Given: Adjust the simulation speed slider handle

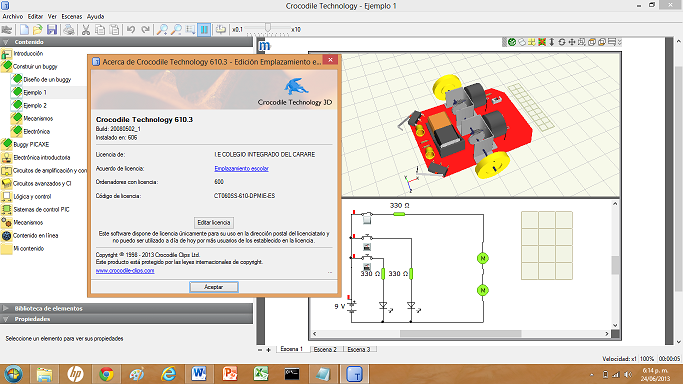Looking at the screenshot, I should (x=268, y=28).
